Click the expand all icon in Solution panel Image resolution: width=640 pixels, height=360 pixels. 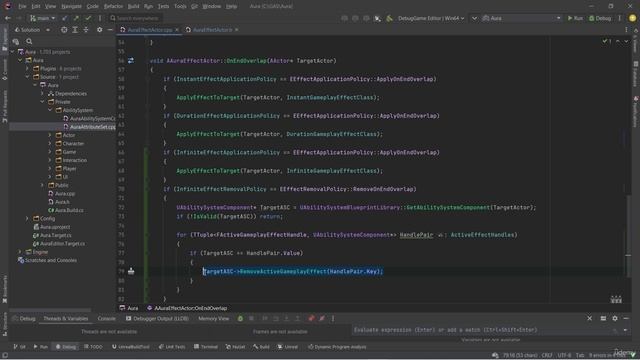pyautogui.click(x=75, y=30)
